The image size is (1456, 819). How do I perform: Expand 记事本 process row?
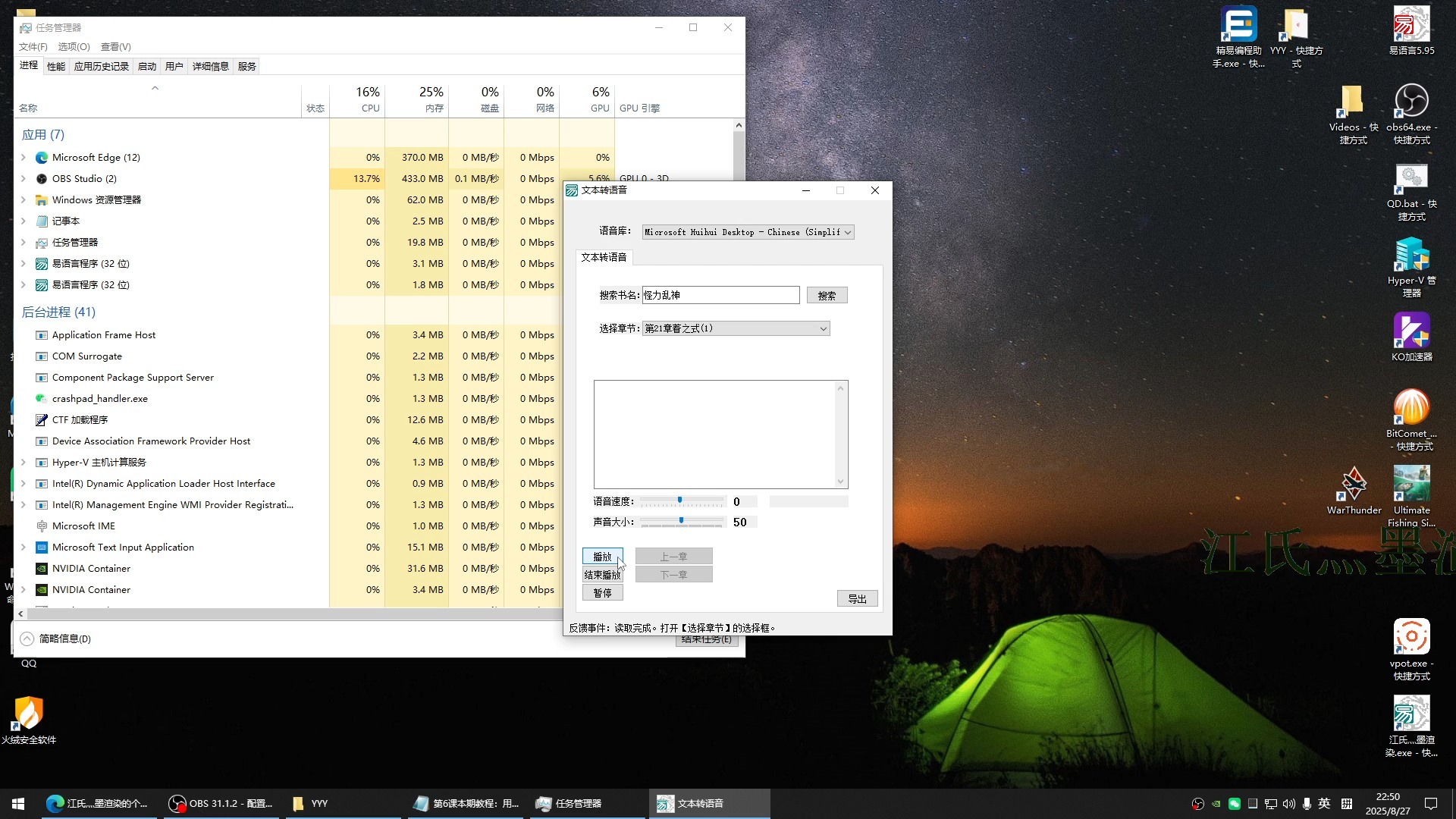[23, 221]
